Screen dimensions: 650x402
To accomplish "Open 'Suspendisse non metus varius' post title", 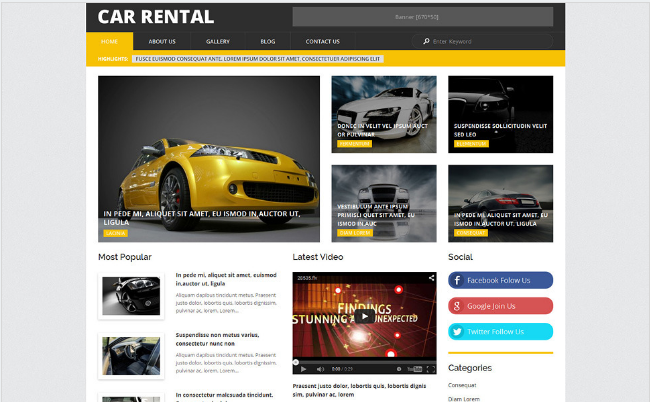I will coord(217,339).
